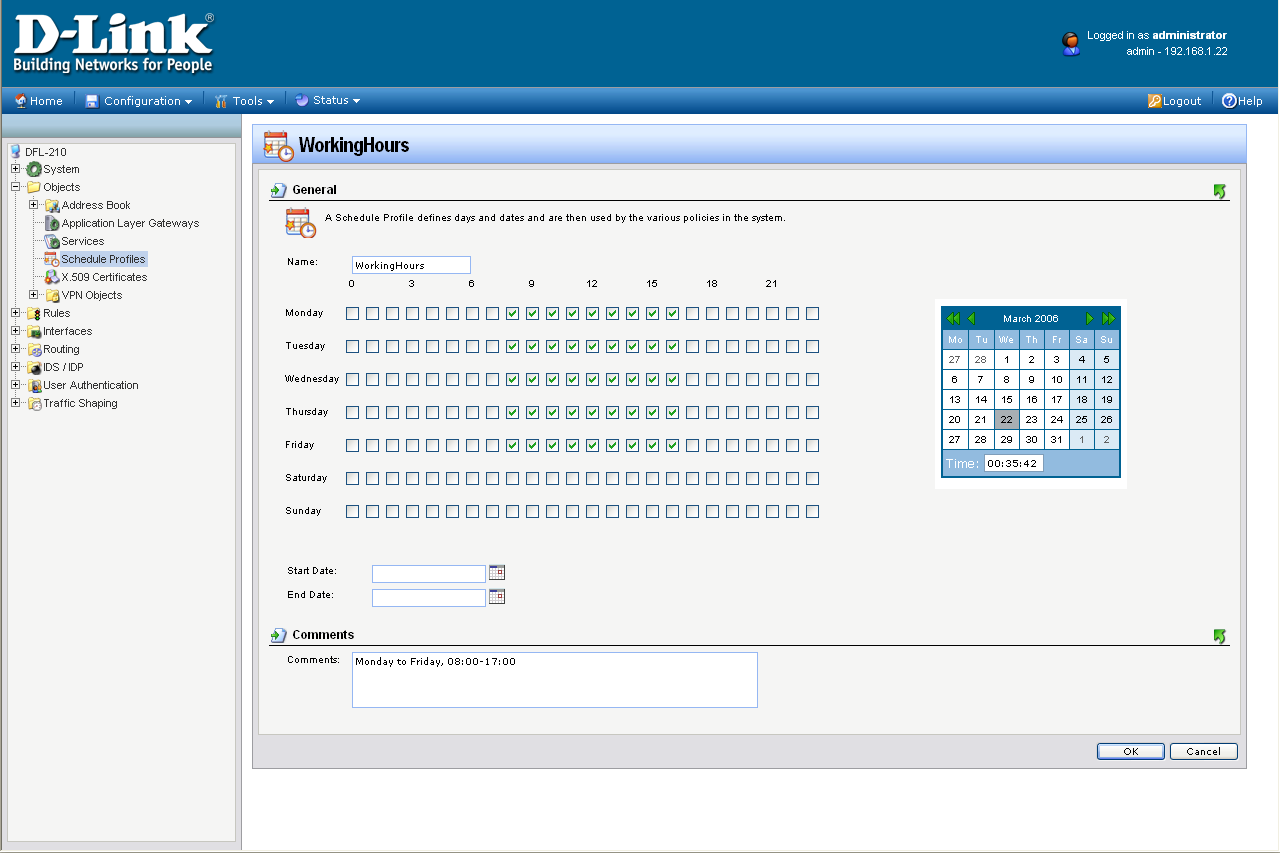Go to previous month in calendar
The width and height of the screenshot is (1280, 853).
tap(970, 318)
